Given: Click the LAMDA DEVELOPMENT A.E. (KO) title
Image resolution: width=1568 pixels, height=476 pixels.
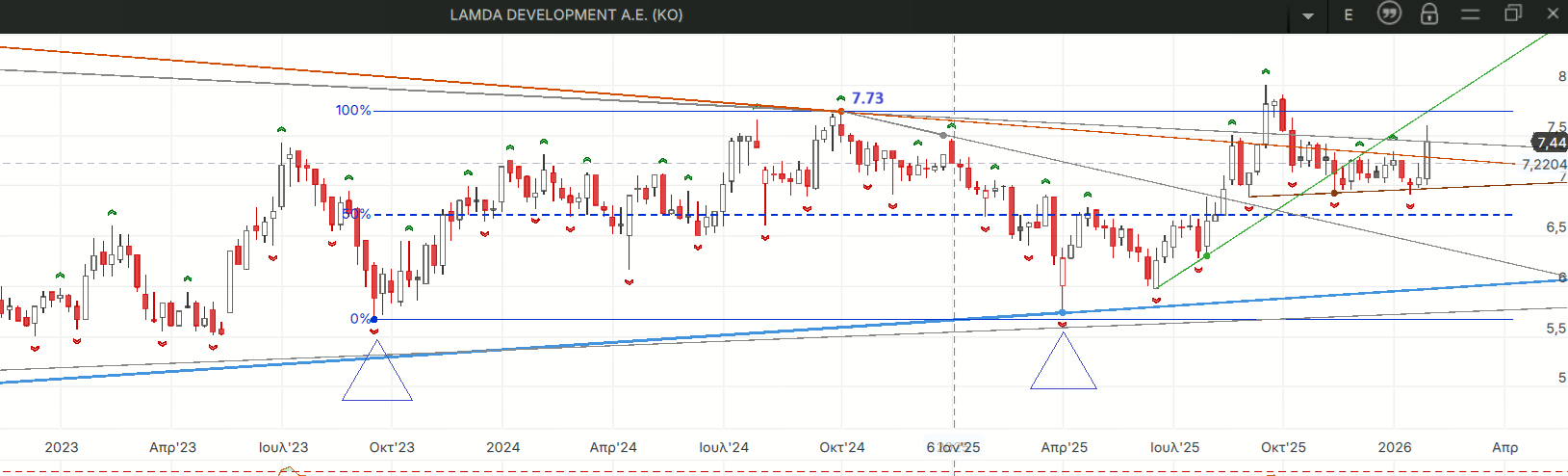Looking at the screenshot, I should [x=566, y=14].
